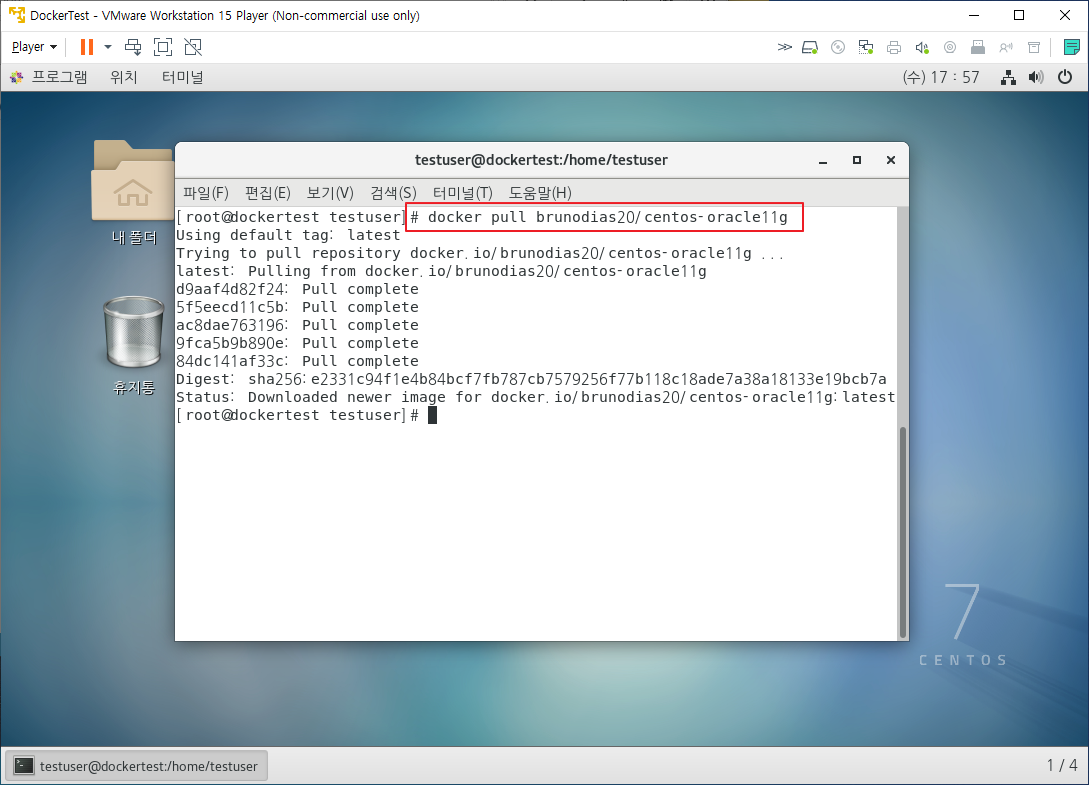
Task: Click the sound card device icon
Action: (x=922, y=47)
